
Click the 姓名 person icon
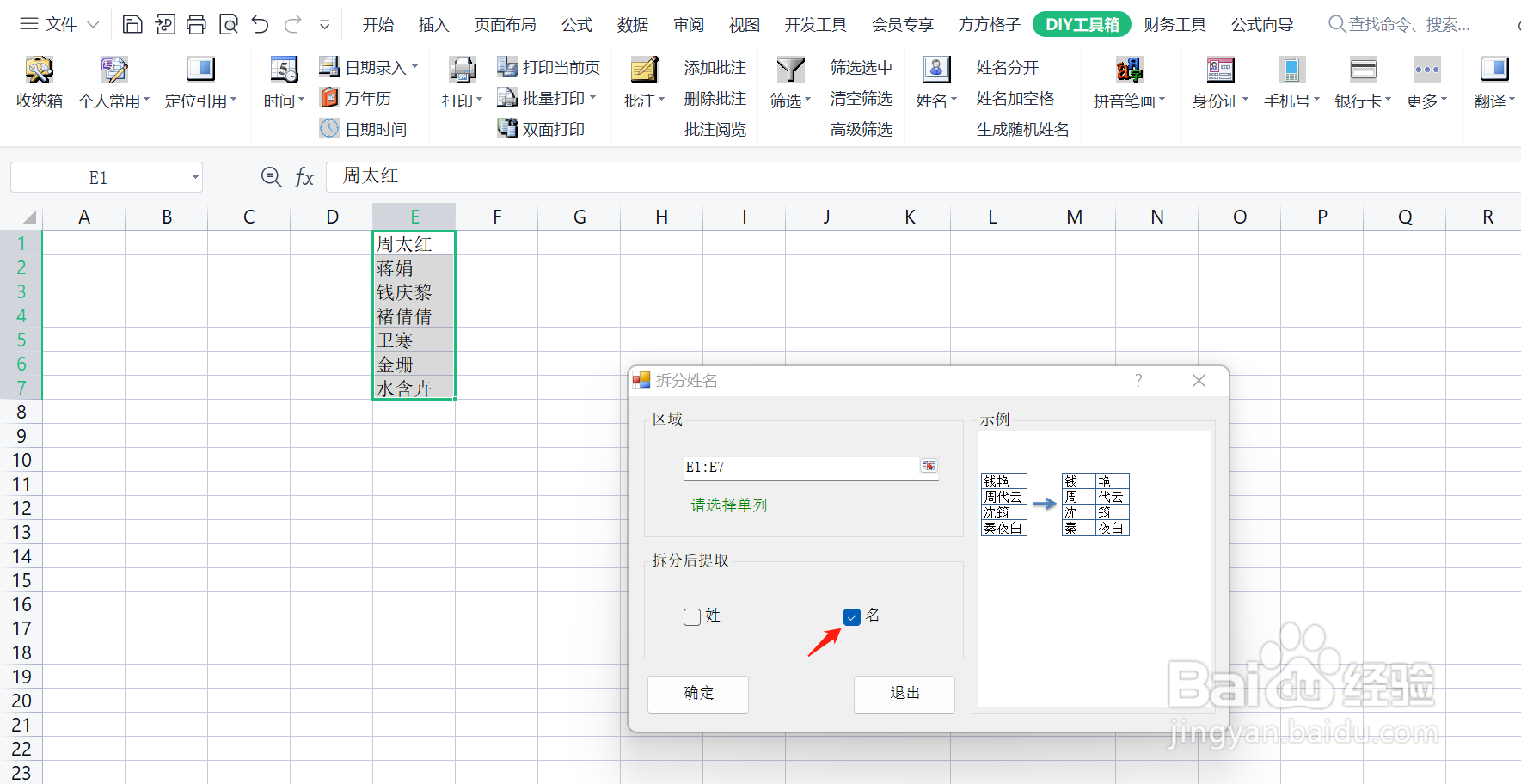click(x=936, y=70)
